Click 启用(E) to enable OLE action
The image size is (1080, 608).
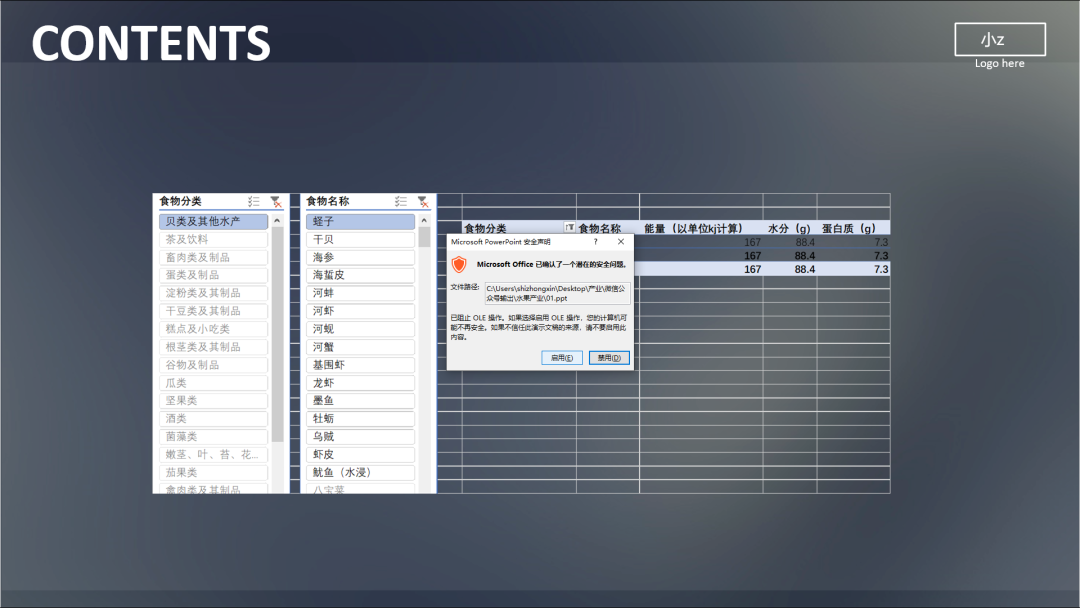click(x=561, y=357)
